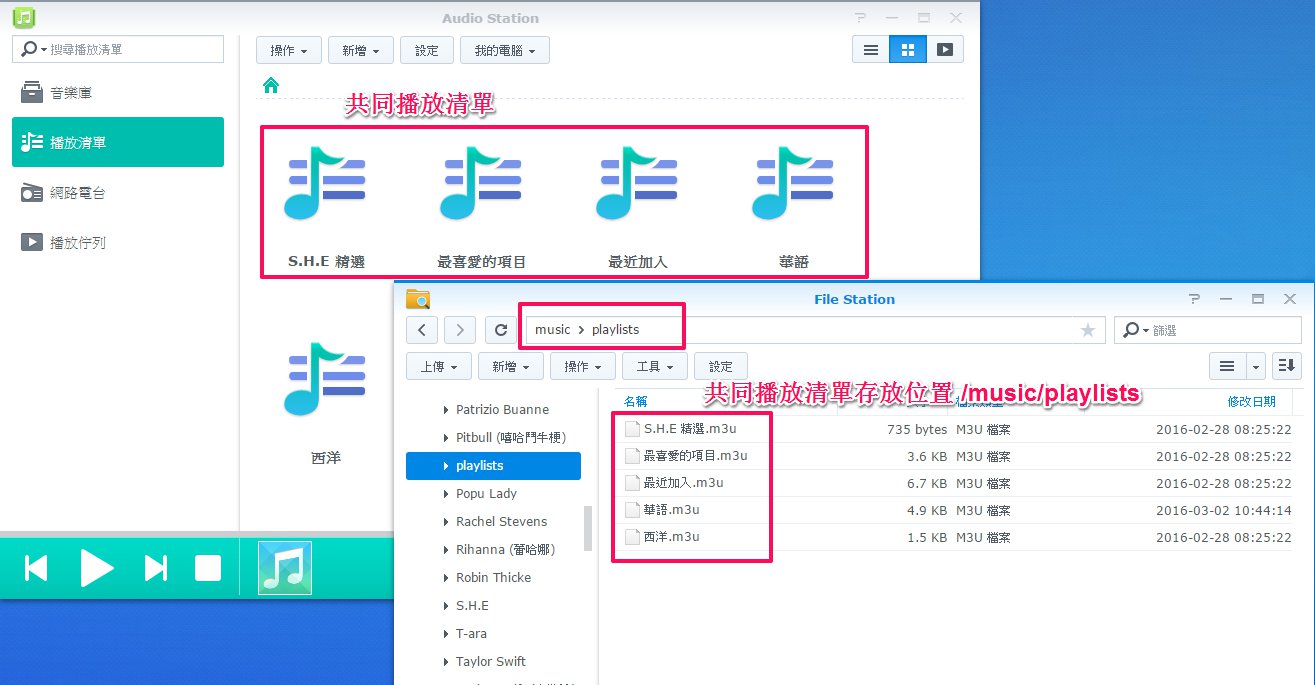Image resolution: width=1315 pixels, height=685 pixels.
Task: Go back in File Station
Action: (x=422, y=330)
